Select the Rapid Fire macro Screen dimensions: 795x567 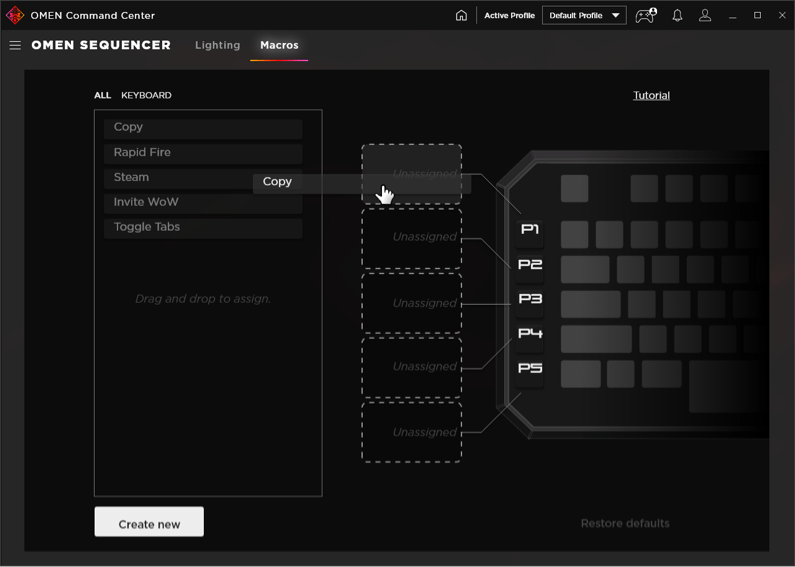point(203,153)
